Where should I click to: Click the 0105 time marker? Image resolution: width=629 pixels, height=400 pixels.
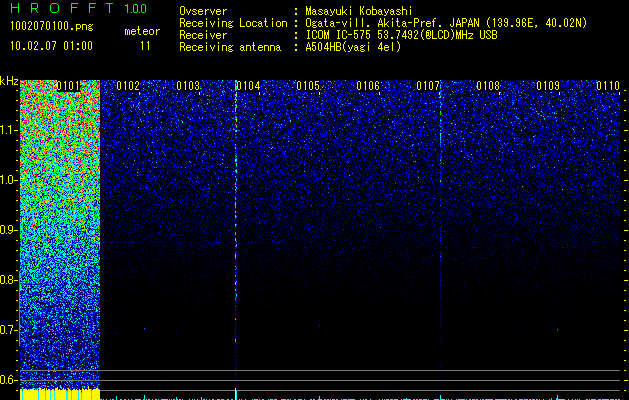[308, 86]
